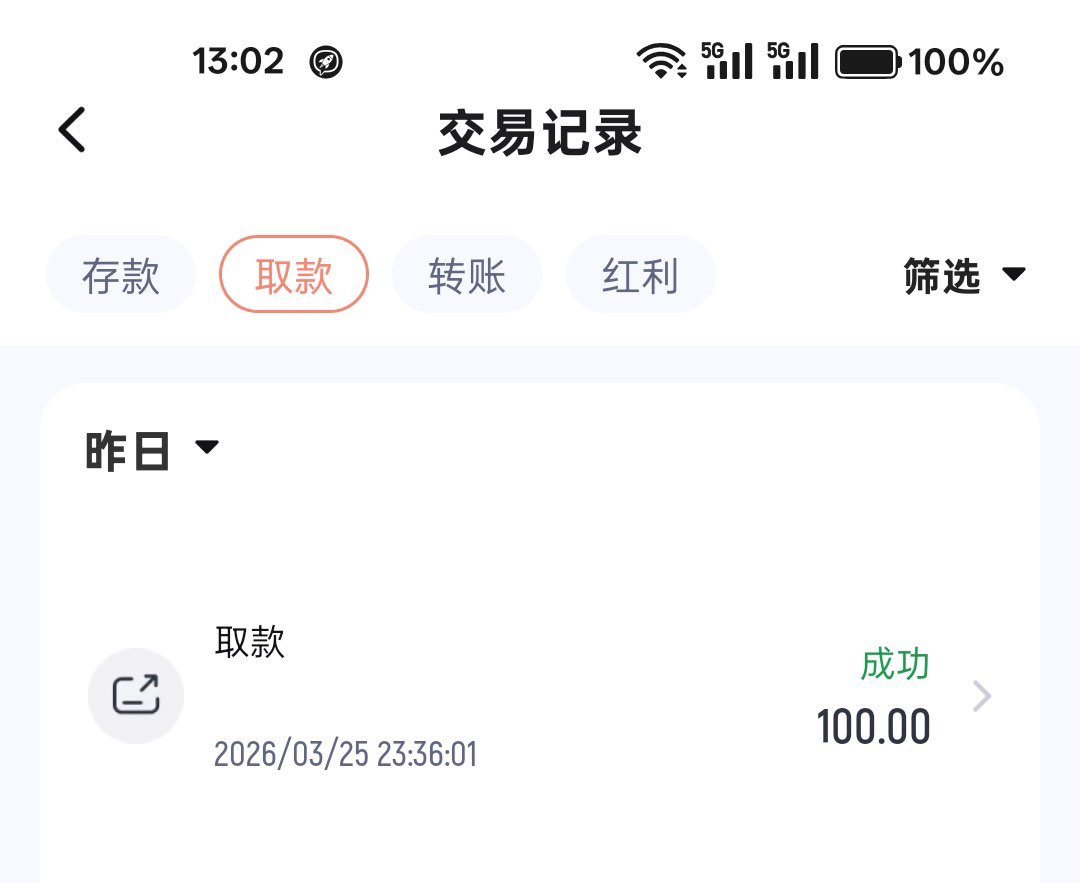Screen dimensions: 1080x883
Task: Tap the second 5G signal icon
Action: point(793,61)
